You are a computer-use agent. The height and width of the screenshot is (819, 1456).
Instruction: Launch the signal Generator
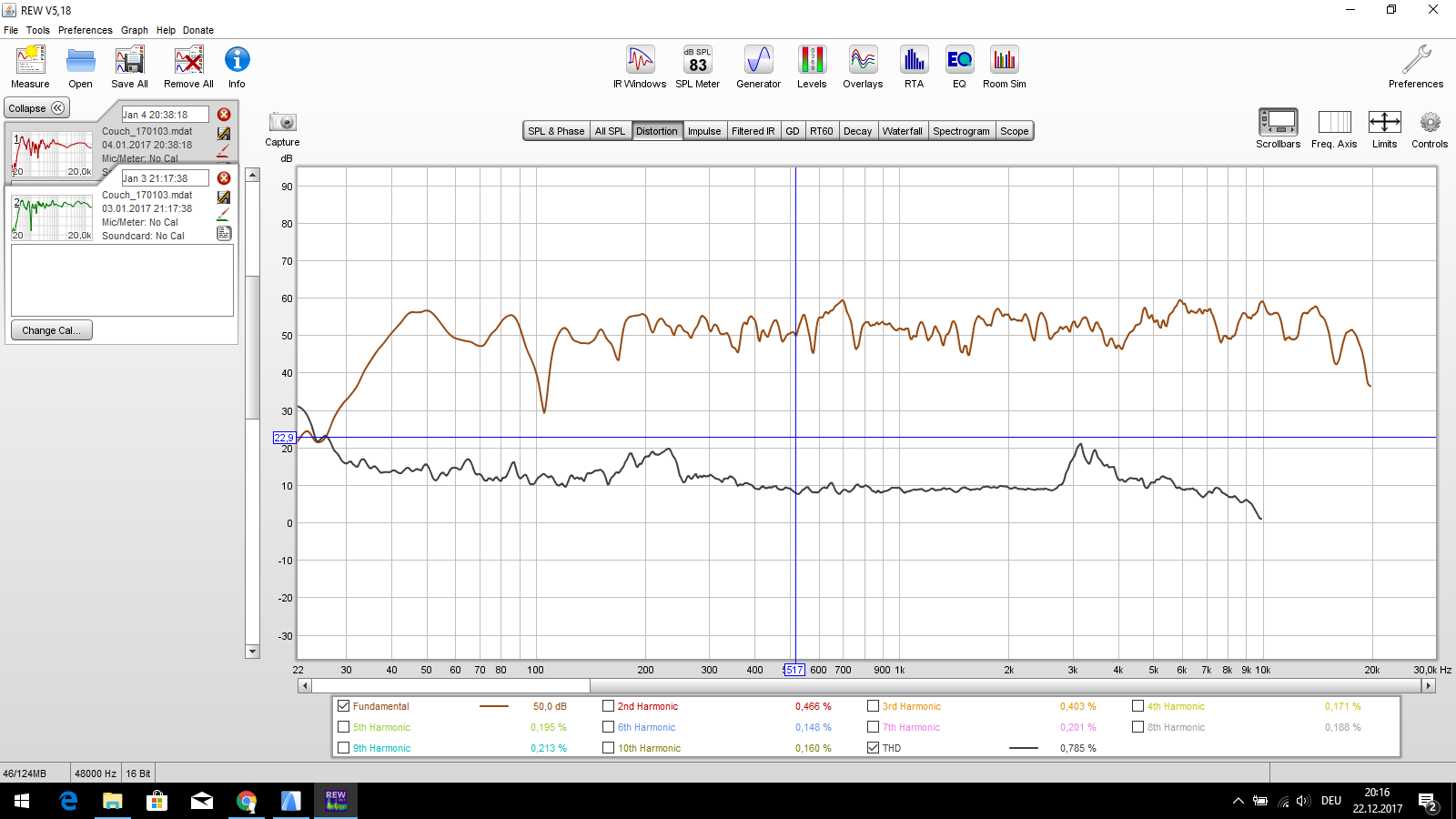coord(758,67)
